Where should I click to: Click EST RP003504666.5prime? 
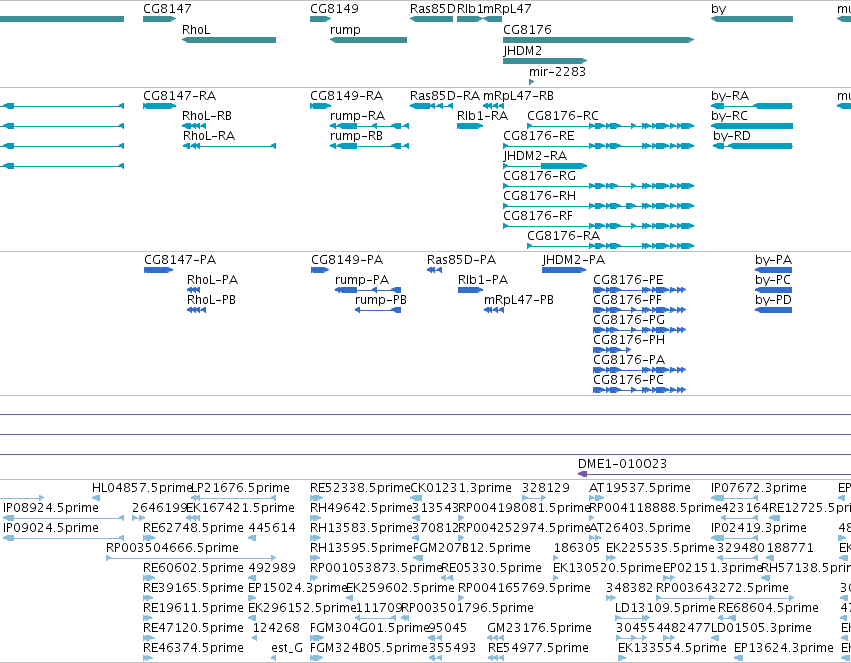pyautogui.click(x=173, y=548)
